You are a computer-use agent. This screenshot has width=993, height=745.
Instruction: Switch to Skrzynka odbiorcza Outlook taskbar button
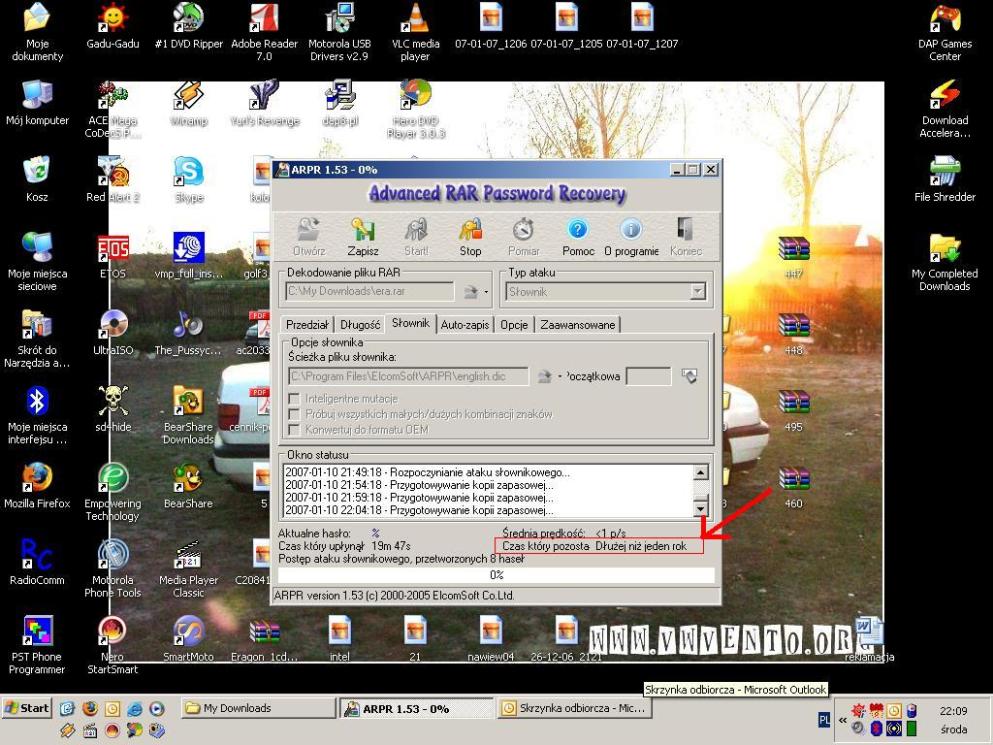click(x=574, y=708)
